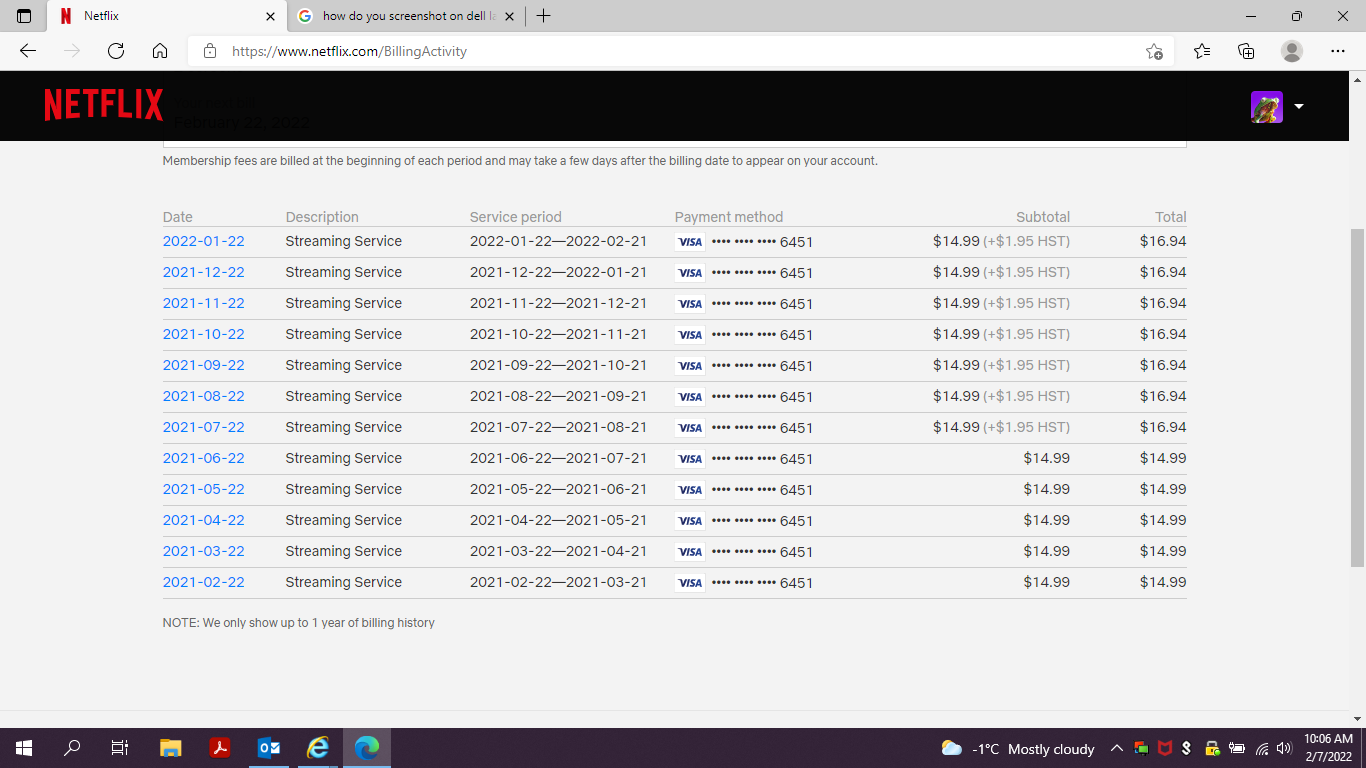Open the Collections icon in toolbar
This screenshot has height=768, width=1366.
coord(1246,51)
